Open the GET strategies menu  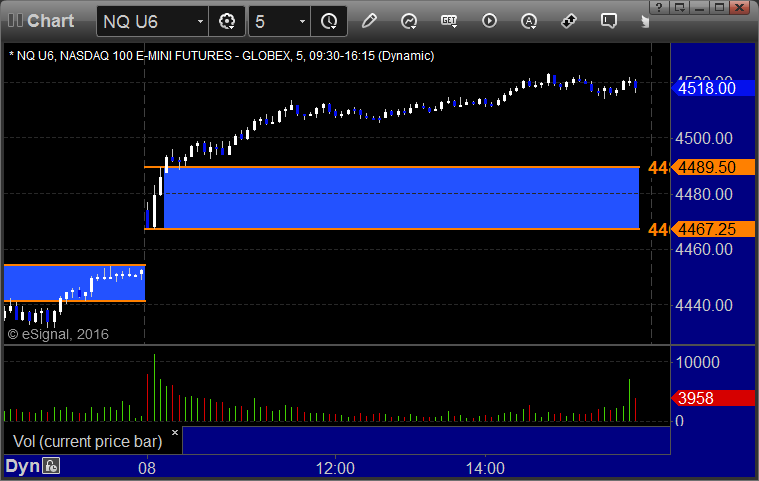(x=449, y=21)
